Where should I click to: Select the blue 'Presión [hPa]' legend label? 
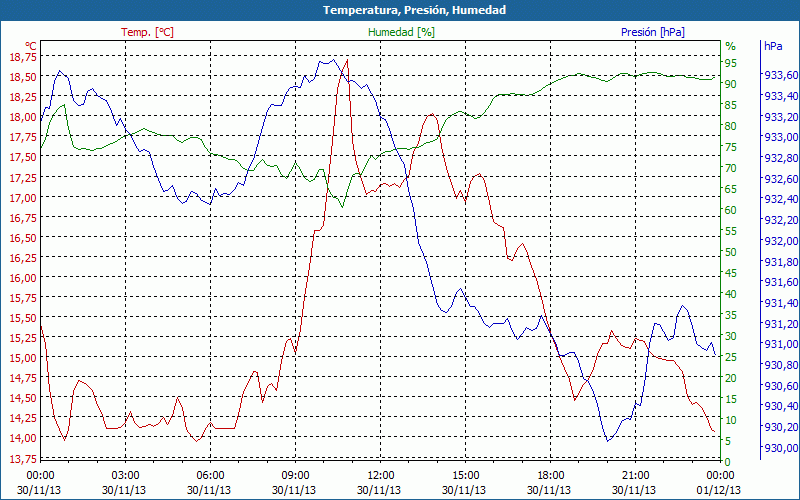653,32
